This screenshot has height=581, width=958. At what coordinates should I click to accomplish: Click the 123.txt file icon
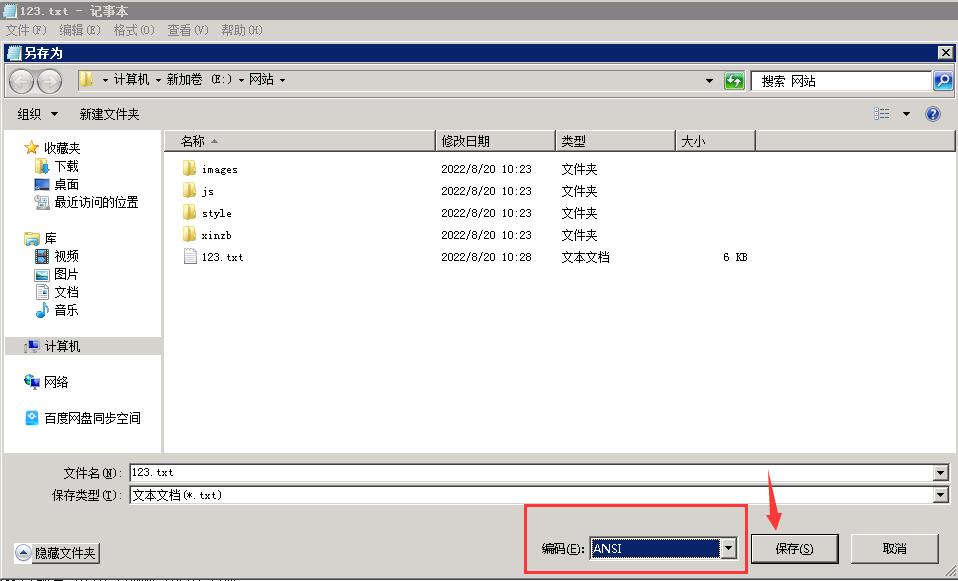pos(190,257)
